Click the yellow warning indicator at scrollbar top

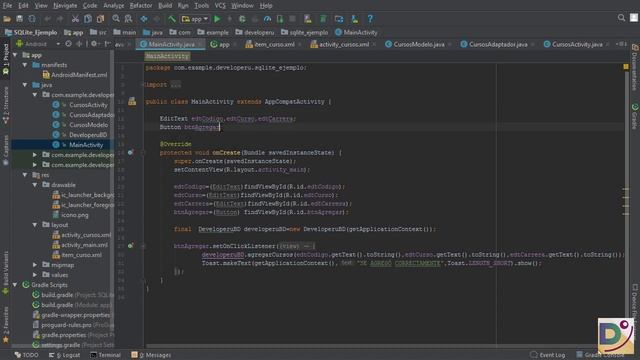click(x=626, y=67)
